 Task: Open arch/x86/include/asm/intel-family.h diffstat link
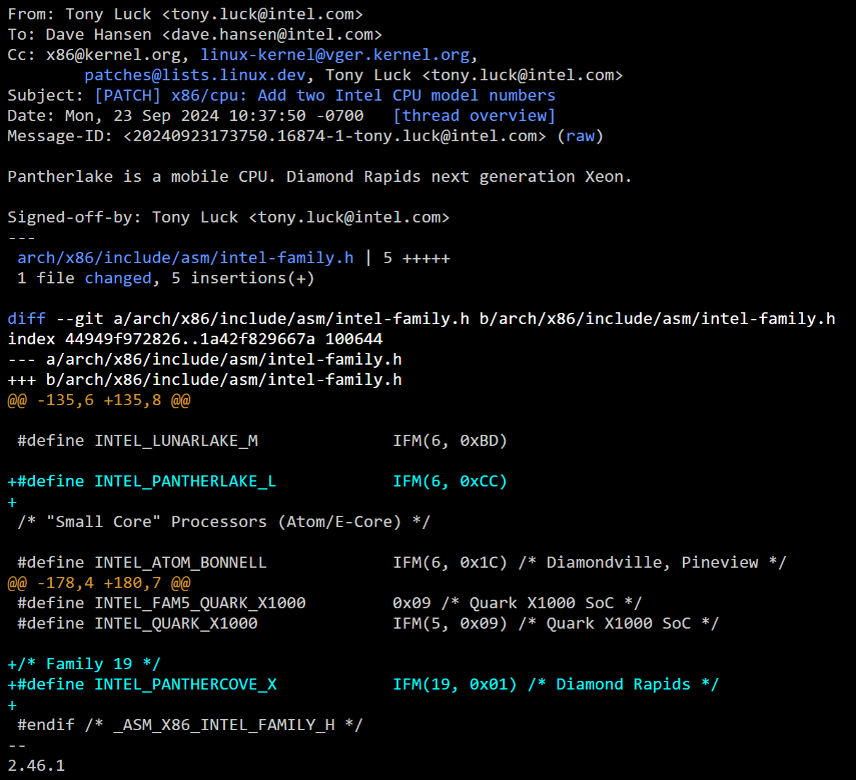186,258
